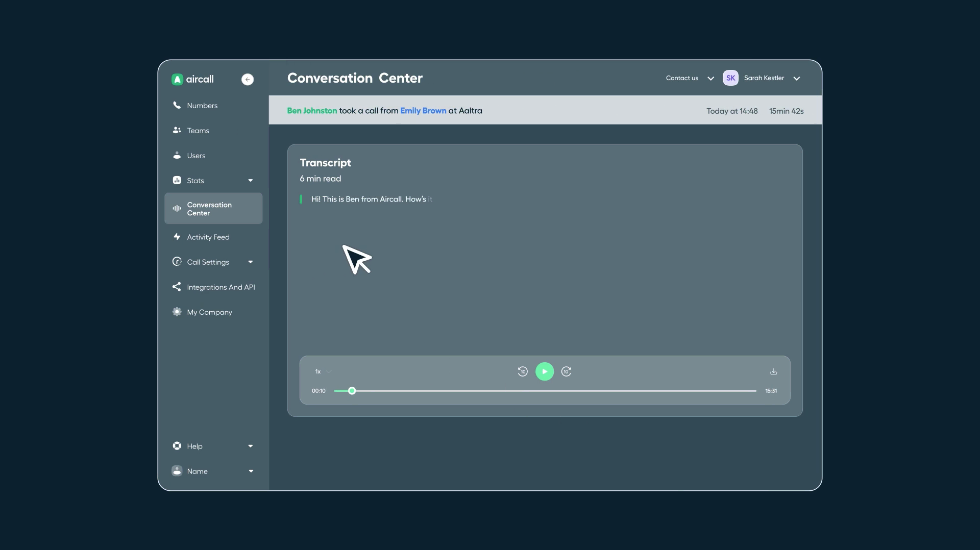Click the audio progress slider handle
This screenshot has height=550, width=980.
(x=352, y=391)
